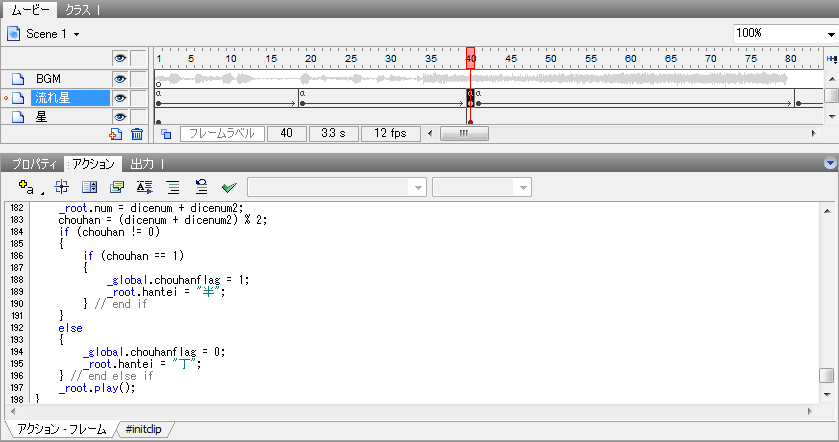Screen dimensions: 839x442
Task: Delete layer using the trash icon
Action: coord(137,133)
